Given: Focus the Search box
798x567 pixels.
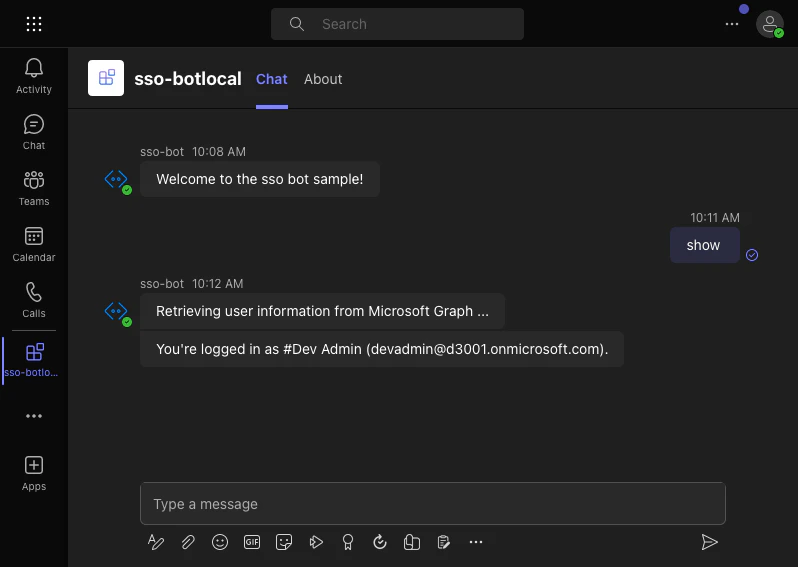Looking at the screenshot, I should 397,24.
